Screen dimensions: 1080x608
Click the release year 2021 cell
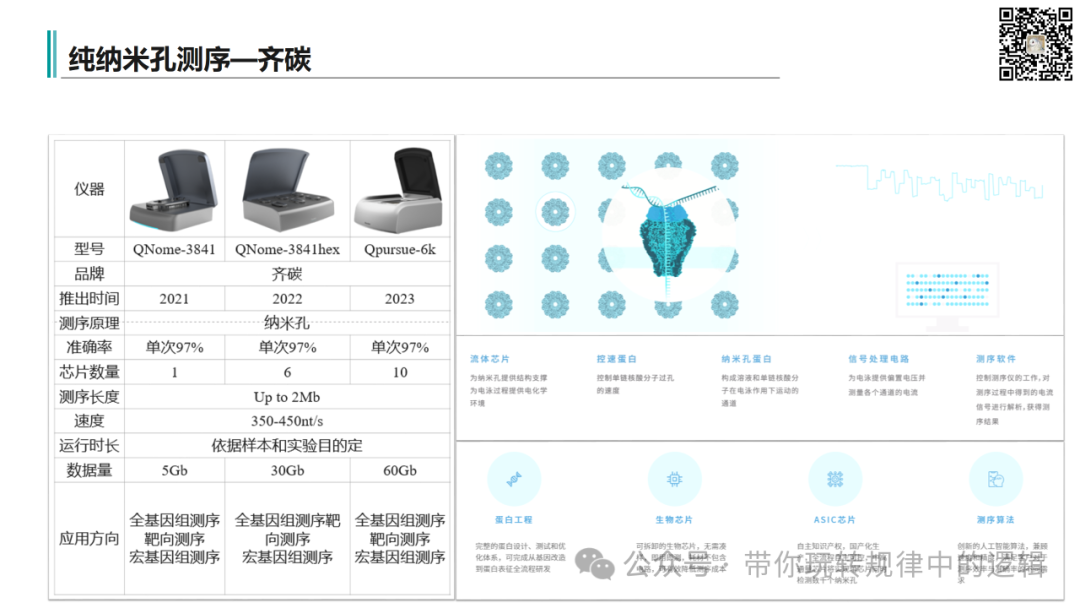[174, 299]
